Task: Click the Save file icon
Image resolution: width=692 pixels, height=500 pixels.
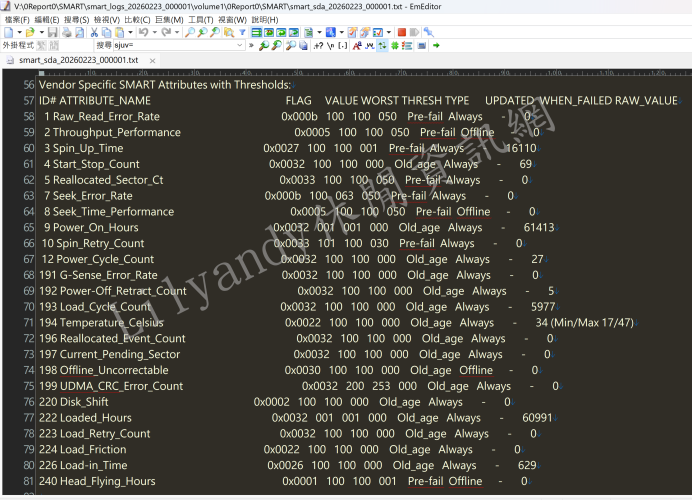Action: 53,32
